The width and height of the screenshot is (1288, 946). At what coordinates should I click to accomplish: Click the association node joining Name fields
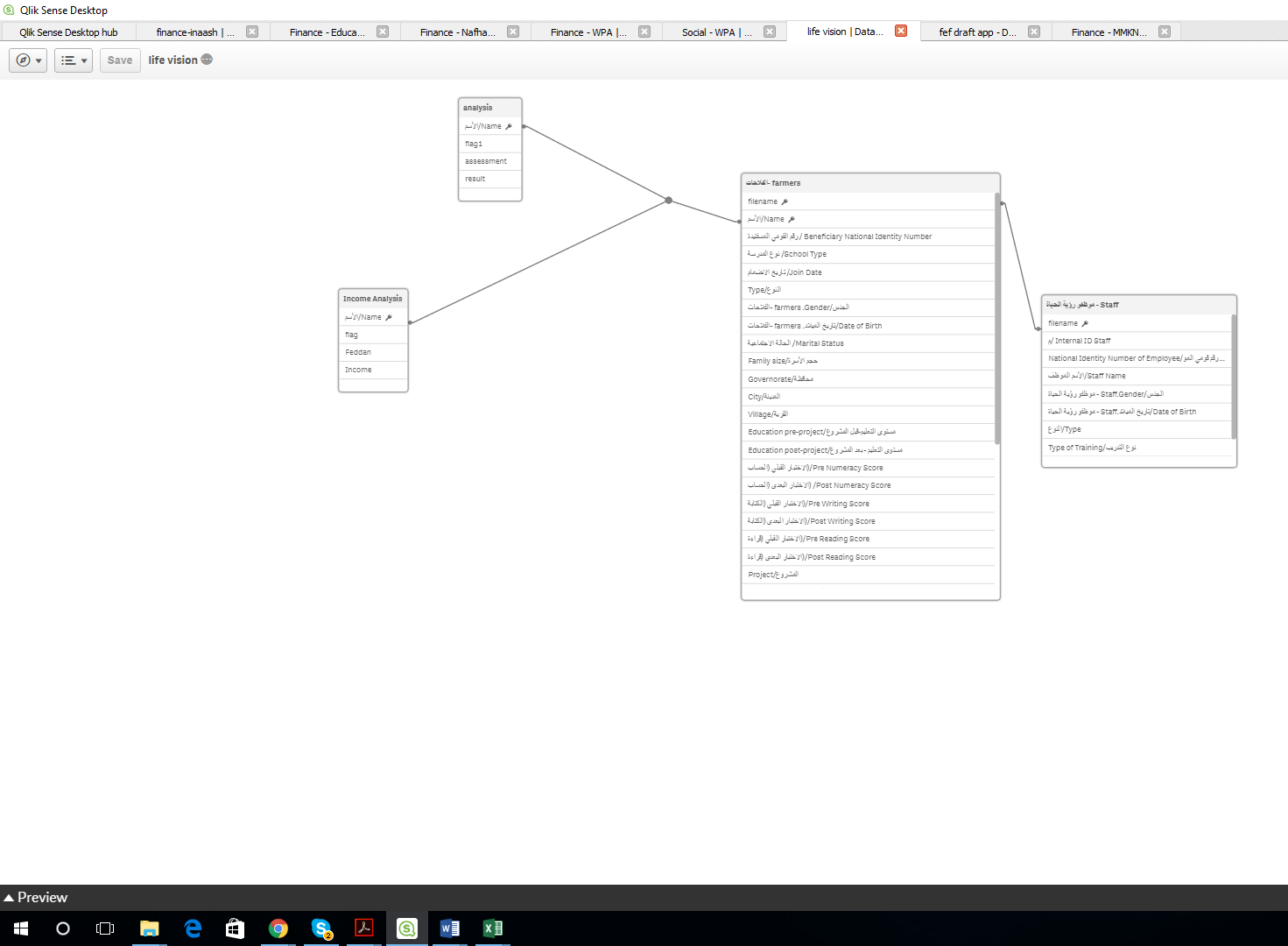(669, 201)
